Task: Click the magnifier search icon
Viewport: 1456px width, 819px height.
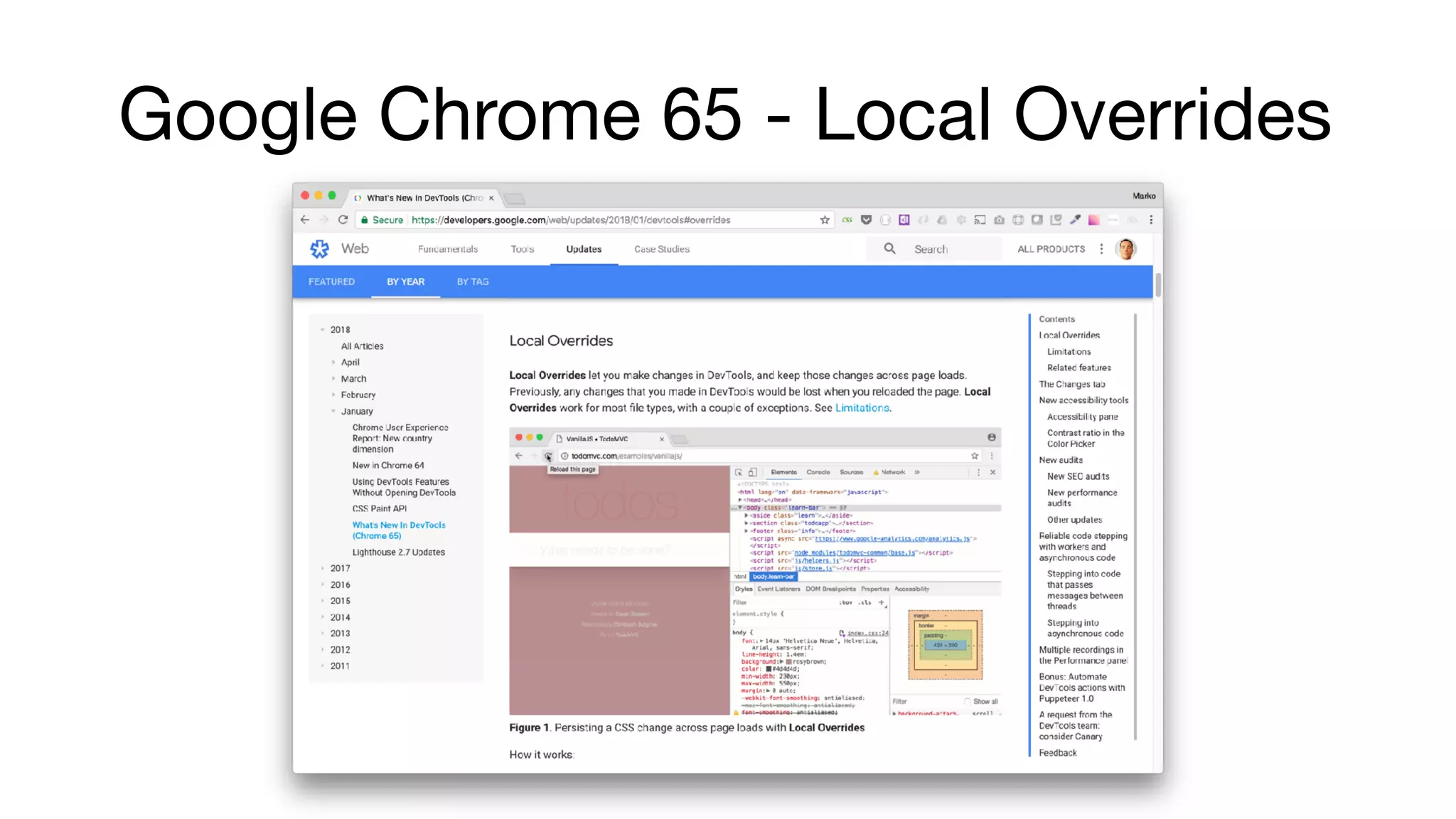Action: pyautogui.click(x=889, y=249)
